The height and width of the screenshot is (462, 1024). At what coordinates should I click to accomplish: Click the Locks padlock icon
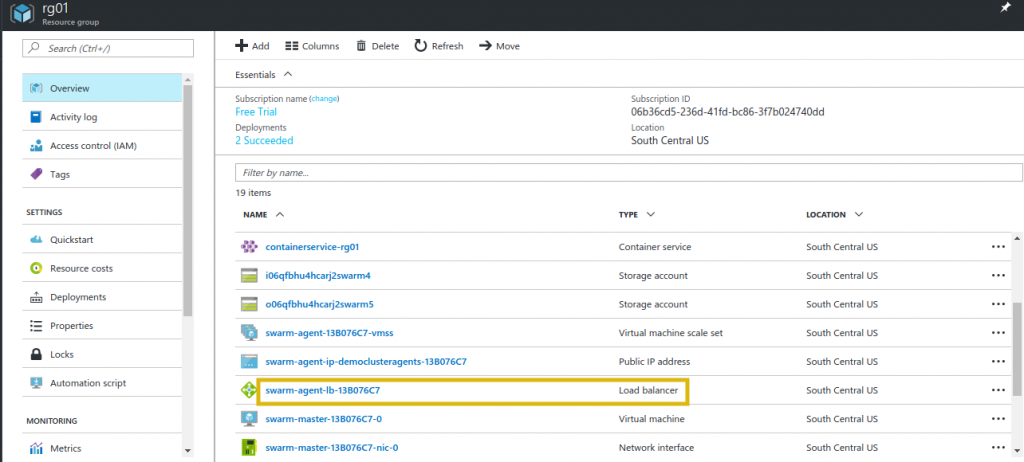point(37,354)
